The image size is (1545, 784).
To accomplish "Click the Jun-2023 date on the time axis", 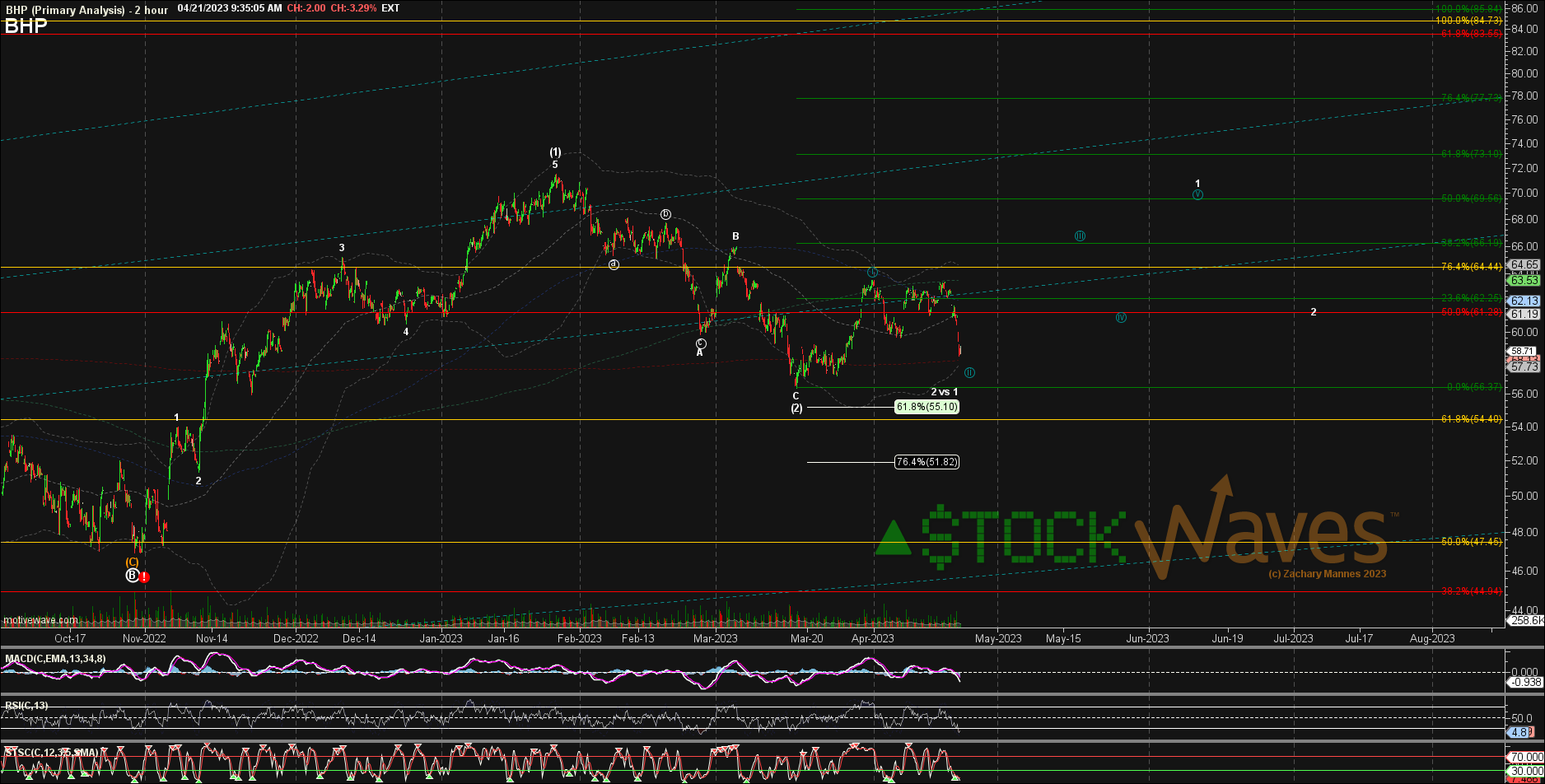I will 1147,638.
